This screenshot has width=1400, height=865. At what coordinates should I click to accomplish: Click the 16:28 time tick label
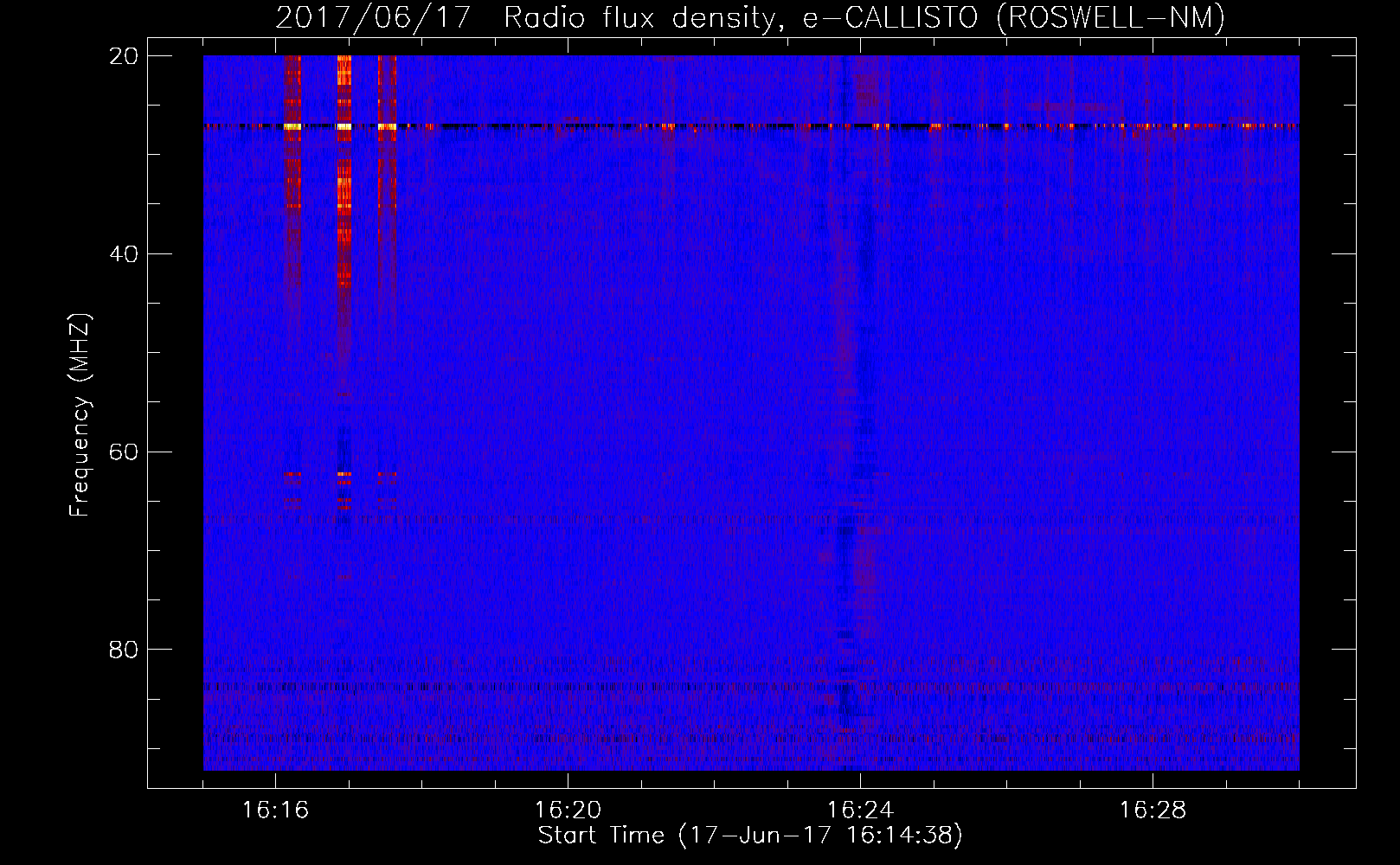pos(1153,811)
